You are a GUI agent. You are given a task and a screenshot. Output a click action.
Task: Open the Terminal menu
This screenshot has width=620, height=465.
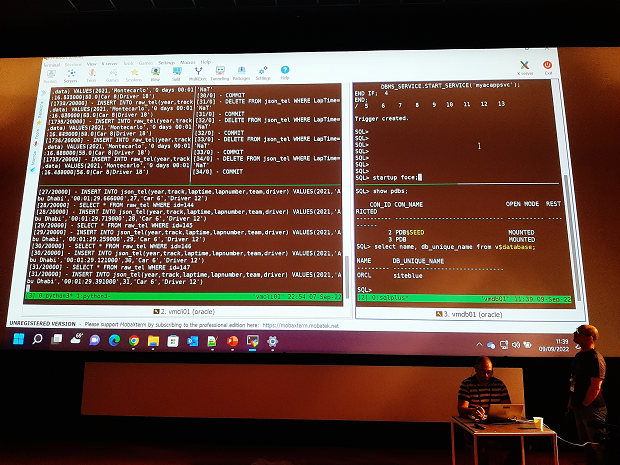tap(51, 64)
